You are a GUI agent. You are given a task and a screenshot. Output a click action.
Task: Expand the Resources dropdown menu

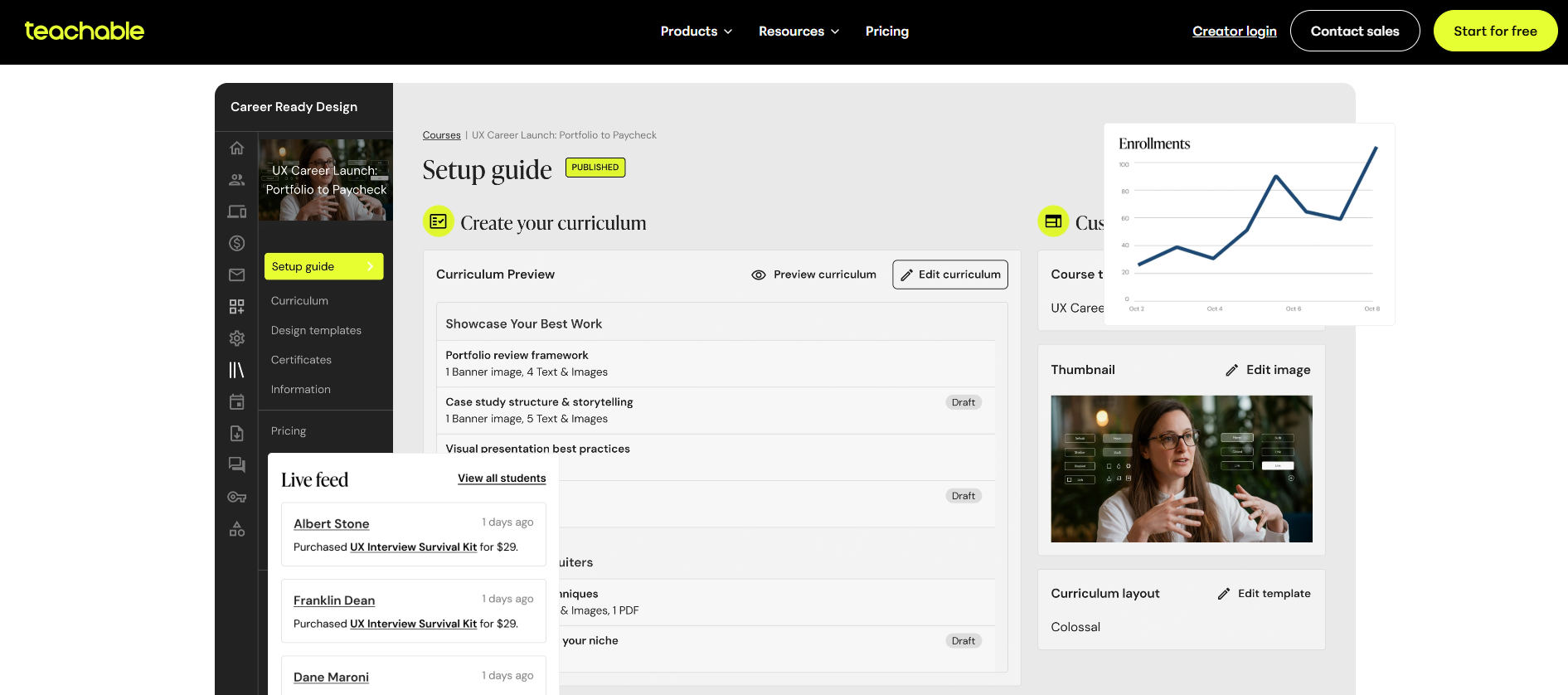(x=799, y=32)
